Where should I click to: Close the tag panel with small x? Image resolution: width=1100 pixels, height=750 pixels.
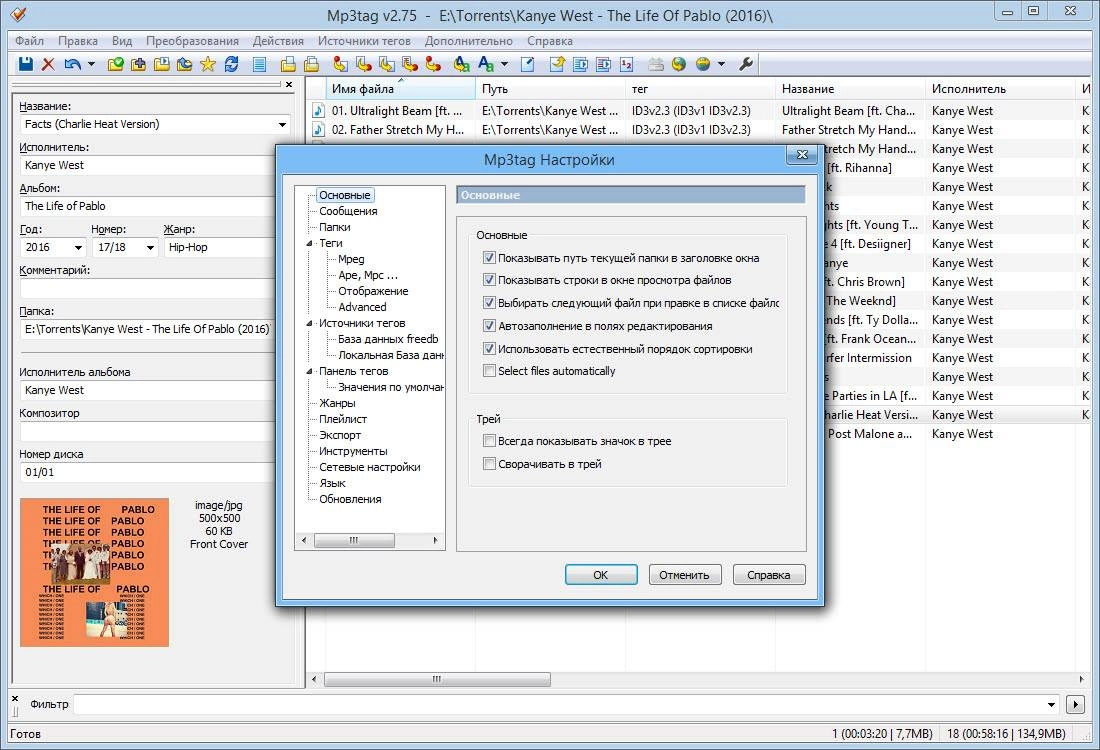pos(289,84)
